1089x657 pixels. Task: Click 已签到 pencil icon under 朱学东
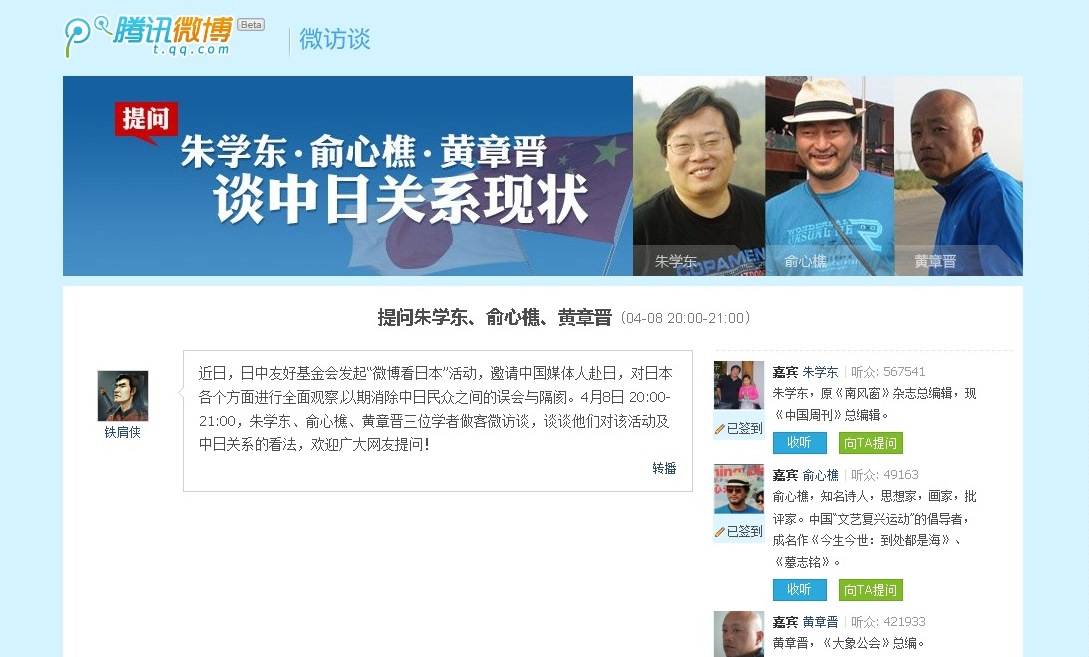coord(720,429)
